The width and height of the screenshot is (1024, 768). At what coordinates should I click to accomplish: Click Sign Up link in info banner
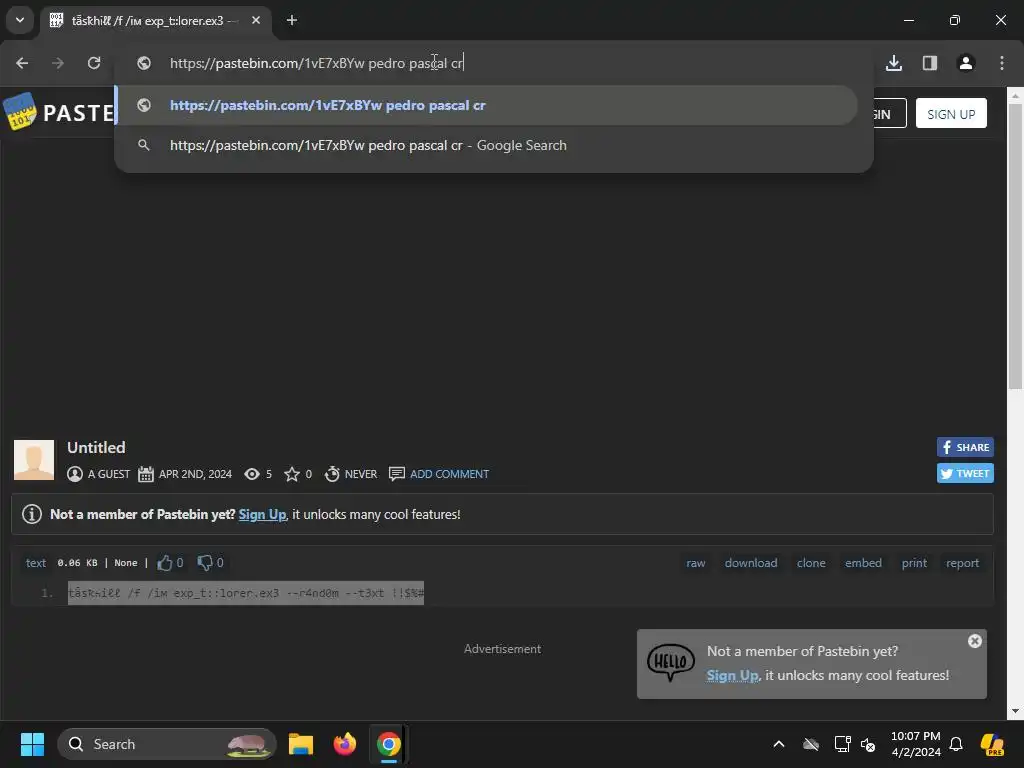262,515
